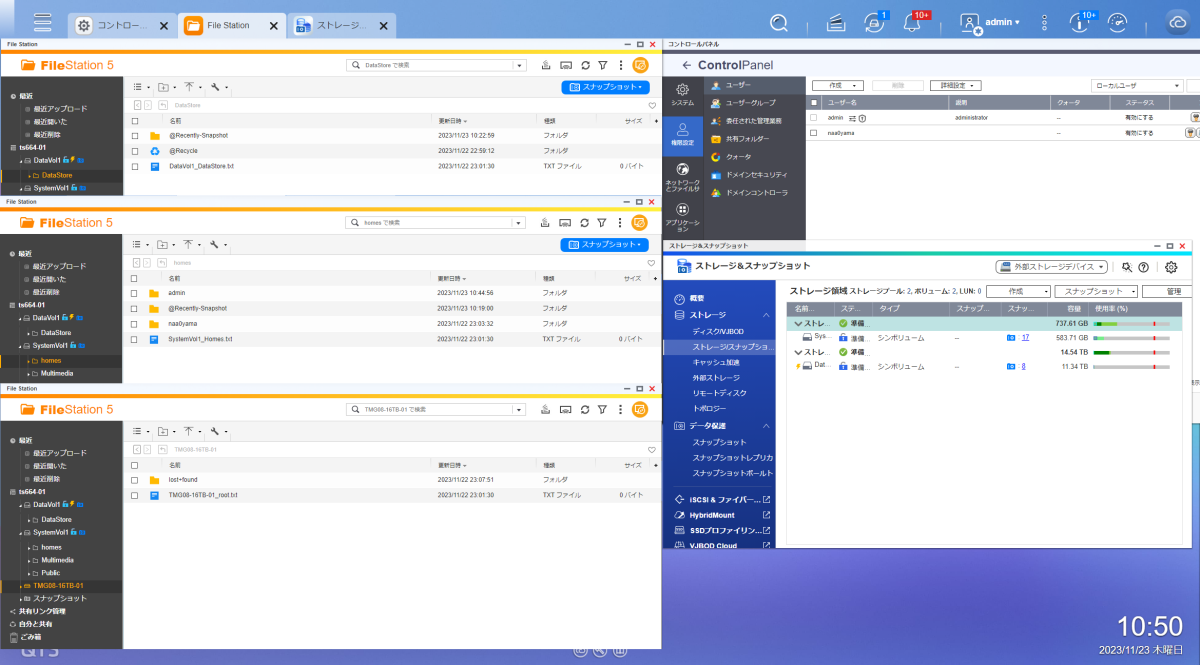Open tools wrench dropdown in homes window toolbar

pos(218,244)
